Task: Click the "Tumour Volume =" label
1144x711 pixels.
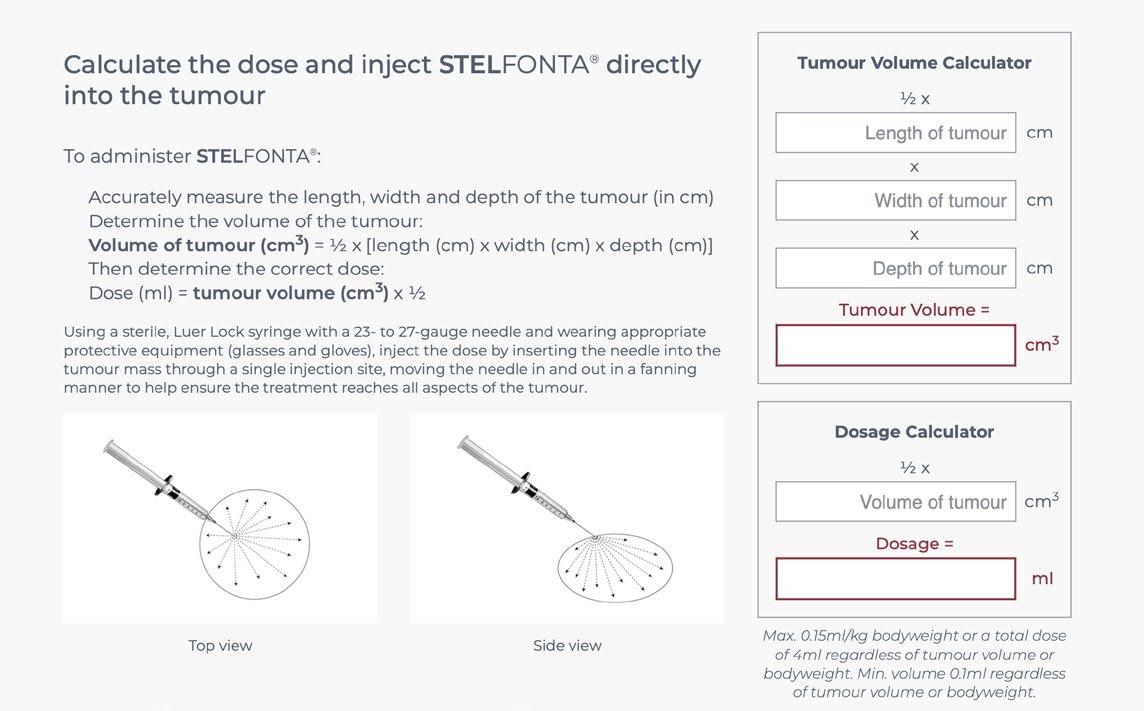Action: (914, 310)
